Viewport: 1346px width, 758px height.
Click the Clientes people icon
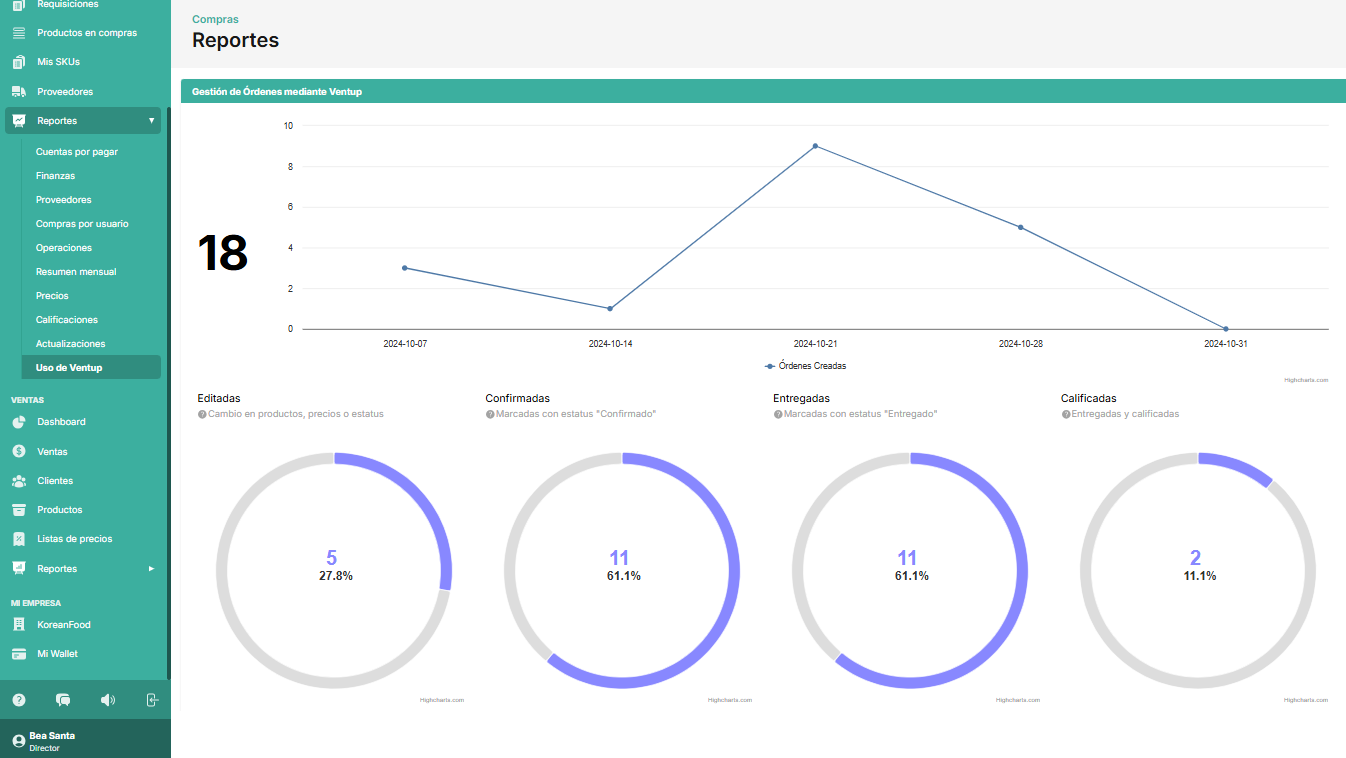(19, 481)
